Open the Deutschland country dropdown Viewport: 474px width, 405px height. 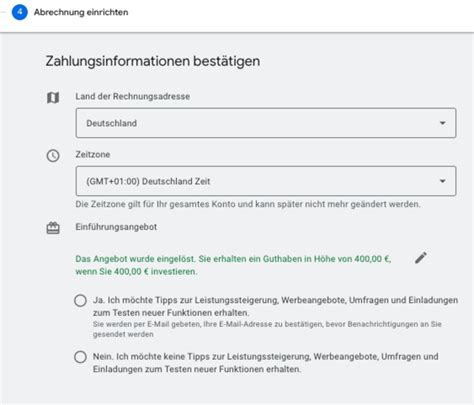[266, 123]
